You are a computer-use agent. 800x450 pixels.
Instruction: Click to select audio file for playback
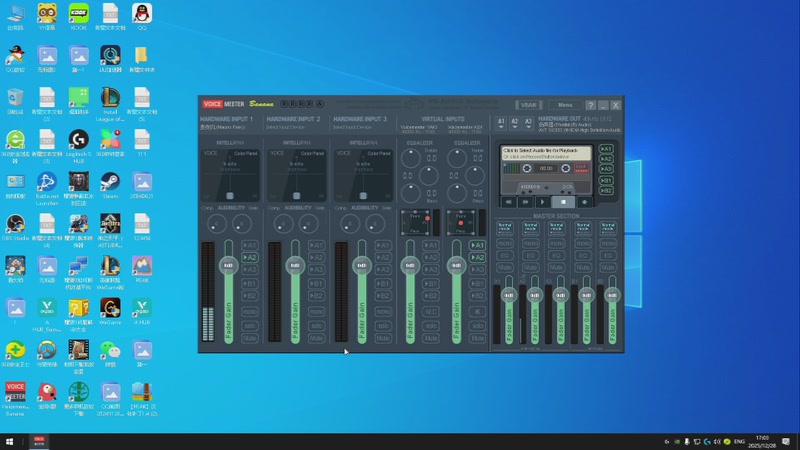click(x=546, y=153)
